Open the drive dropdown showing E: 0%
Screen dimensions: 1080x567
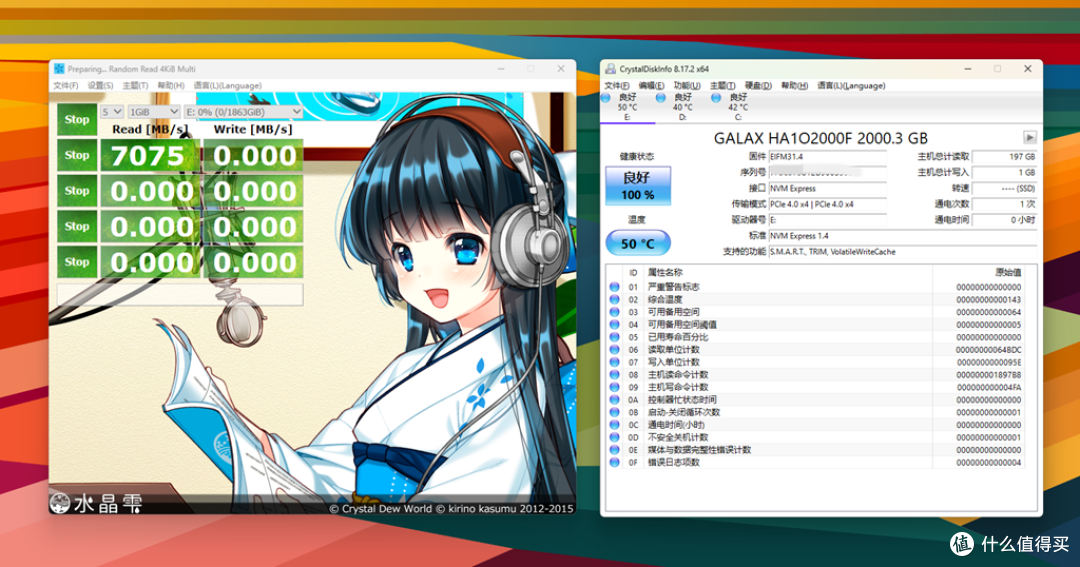click(x=243, y=112)
